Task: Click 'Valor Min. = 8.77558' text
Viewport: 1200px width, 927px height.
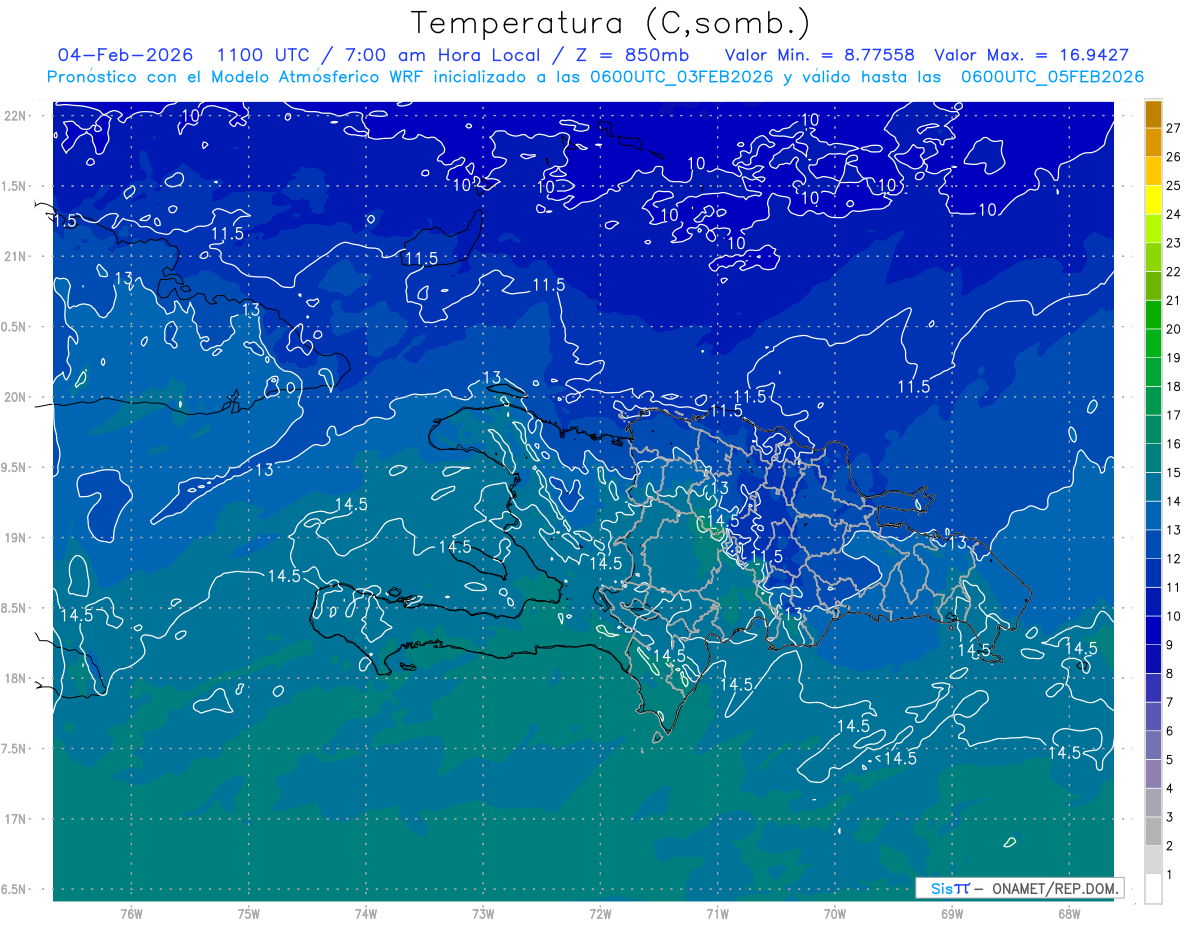Action: pyautogui.click(x=820, y=55)
